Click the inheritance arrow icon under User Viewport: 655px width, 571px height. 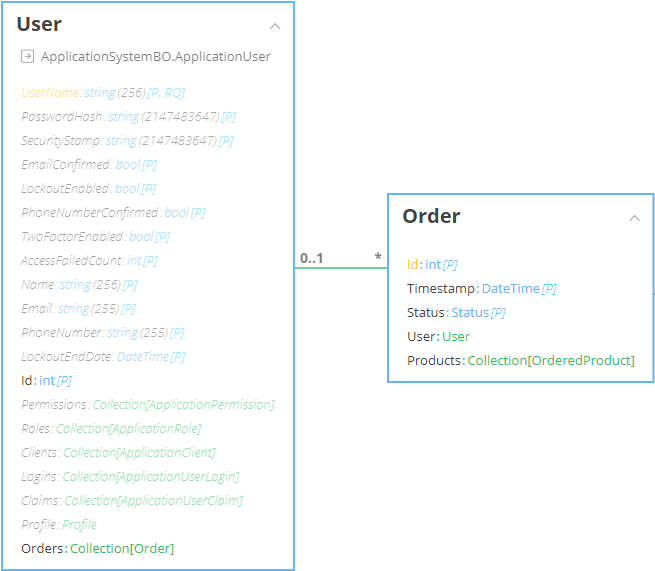[x=27, y=57]
